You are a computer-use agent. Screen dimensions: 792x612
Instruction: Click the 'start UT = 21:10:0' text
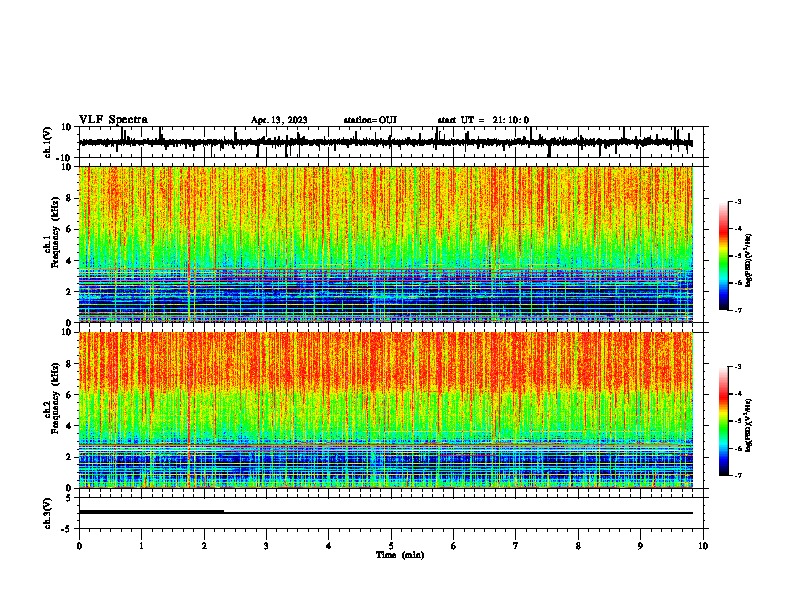coord(483,120)
